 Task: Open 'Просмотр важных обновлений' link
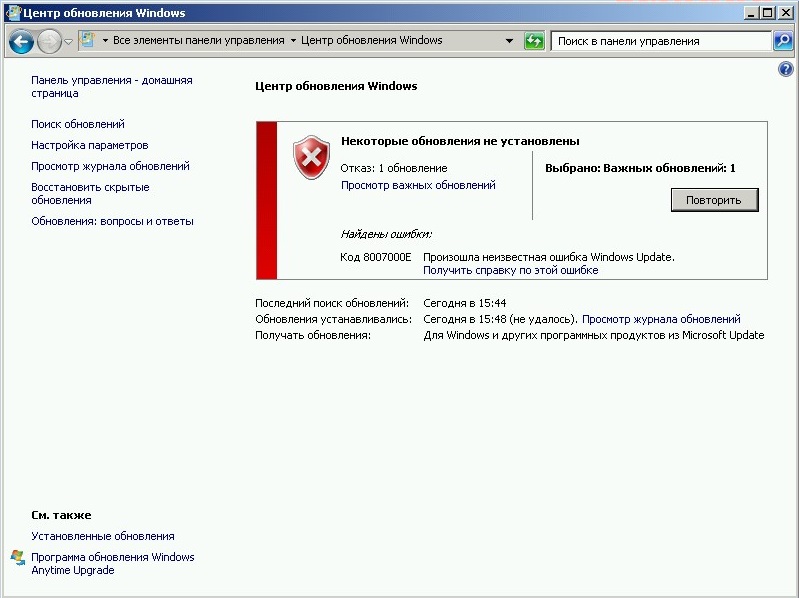[x=418, y=185]
